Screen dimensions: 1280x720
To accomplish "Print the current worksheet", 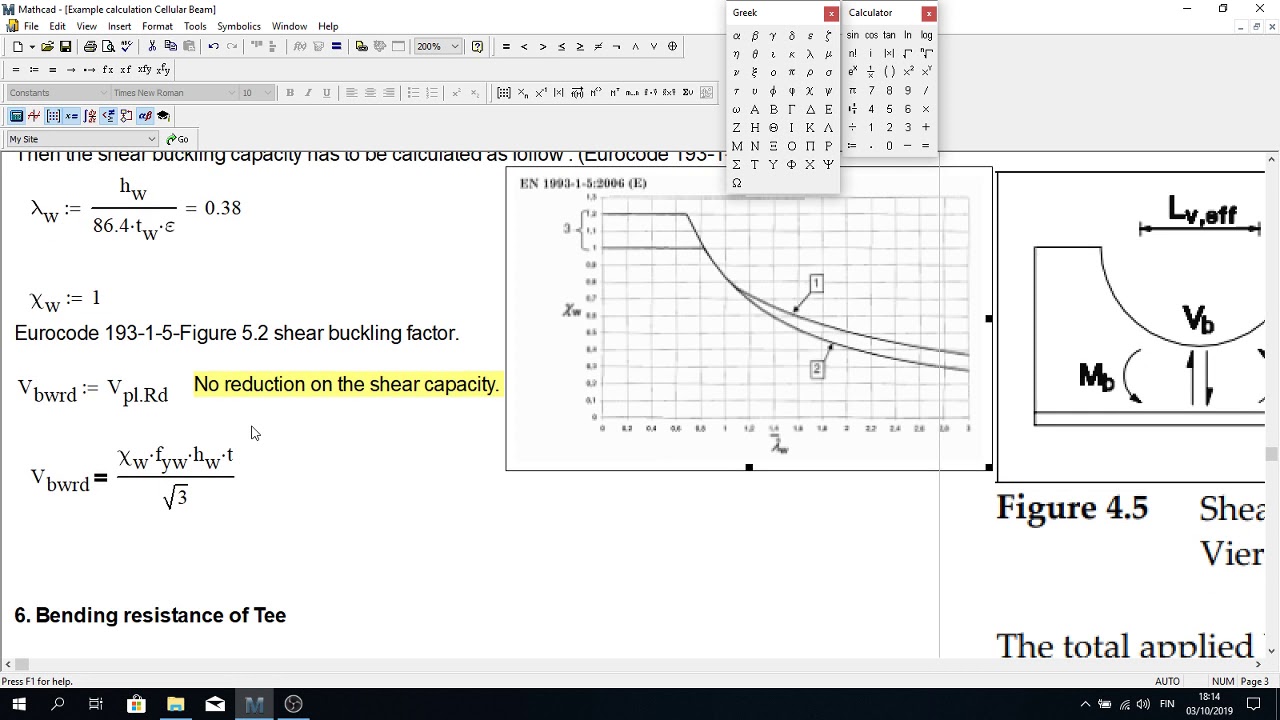I will [x=90, y=46].
